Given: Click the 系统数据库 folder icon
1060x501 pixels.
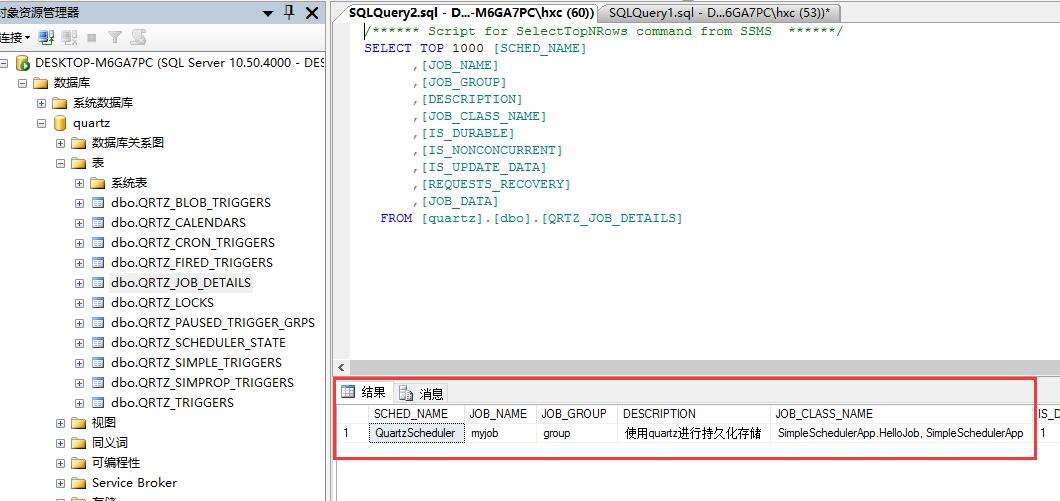Looking at the screenshot, I should 60,103.
